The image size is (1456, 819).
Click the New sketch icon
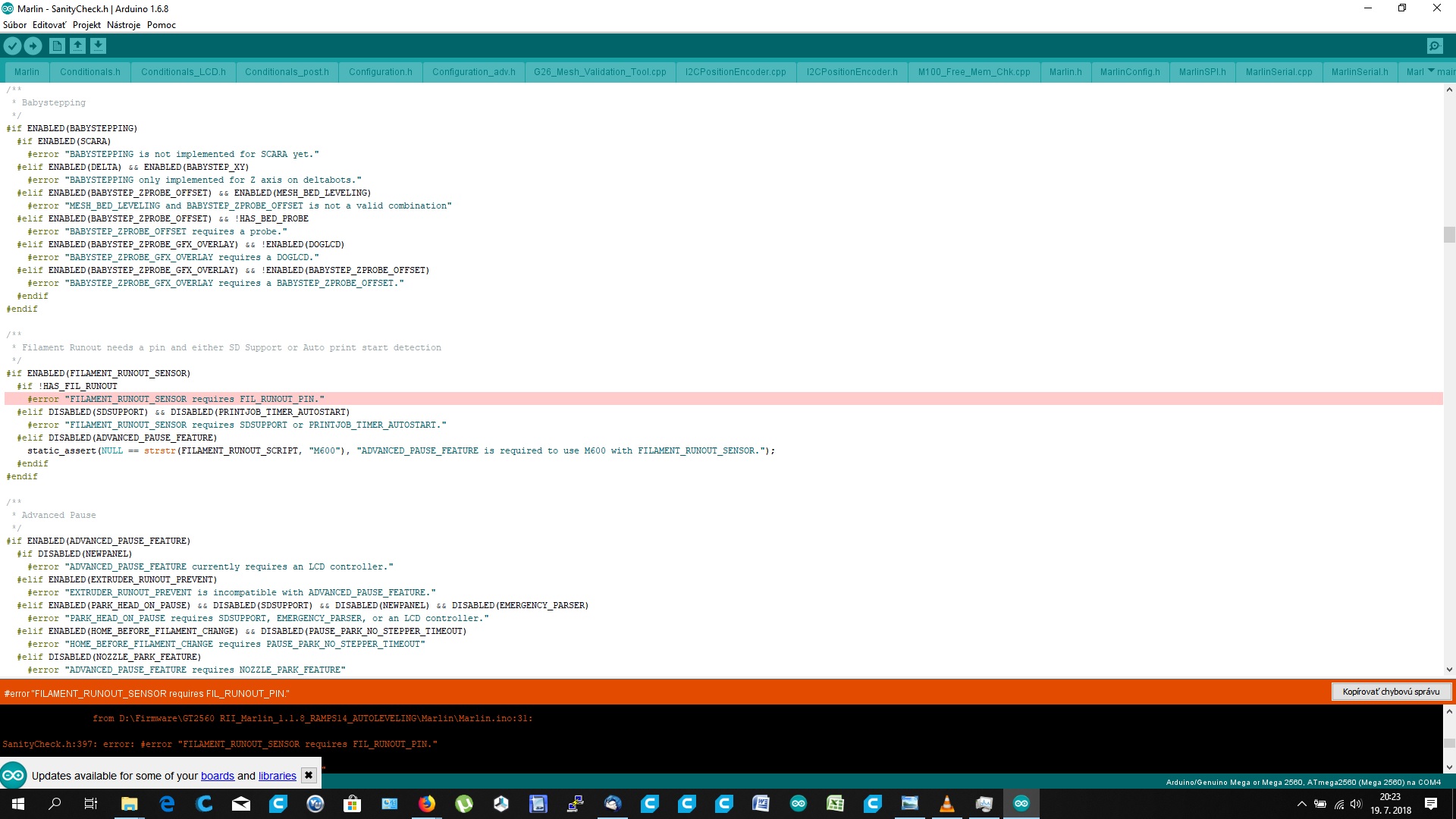[57, 46]
